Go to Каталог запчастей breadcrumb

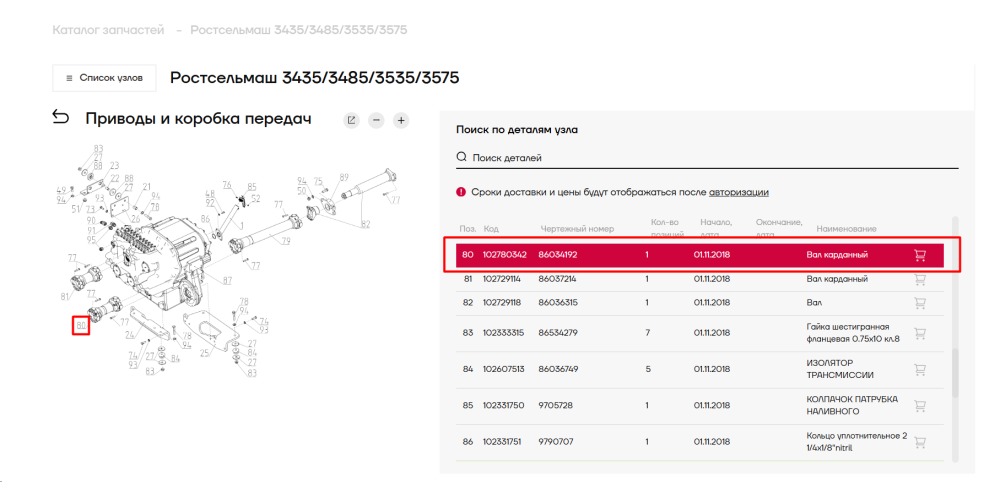108,30
